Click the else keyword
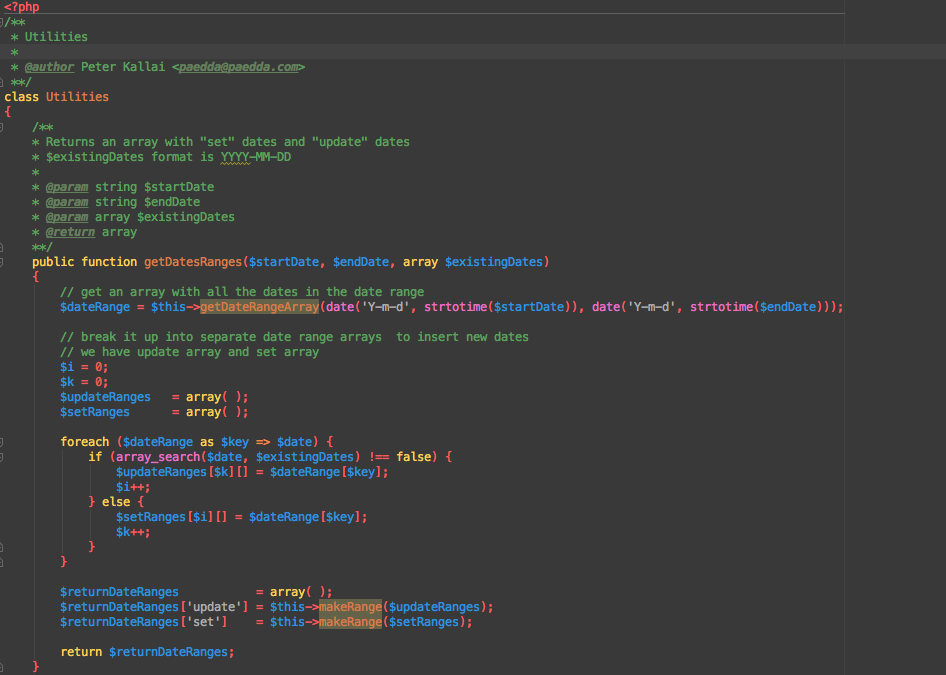 pos(116,502)
